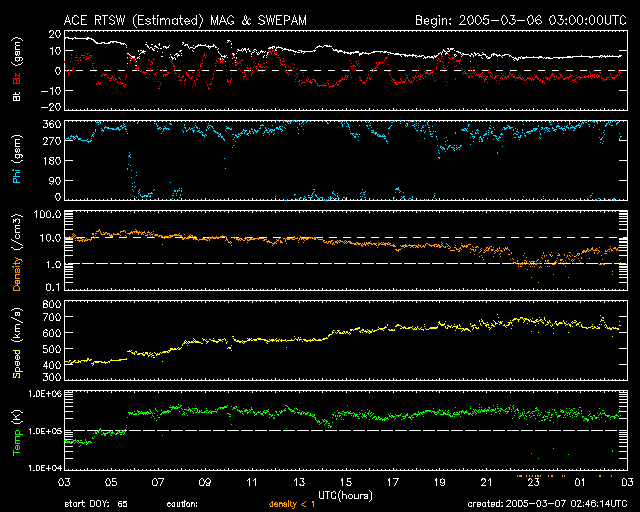Viewport: 640px width, 512px height.
Task: Click the 'Begin: 2005-03-06 03:00:00UTC' timestamp
Action: 521,20
